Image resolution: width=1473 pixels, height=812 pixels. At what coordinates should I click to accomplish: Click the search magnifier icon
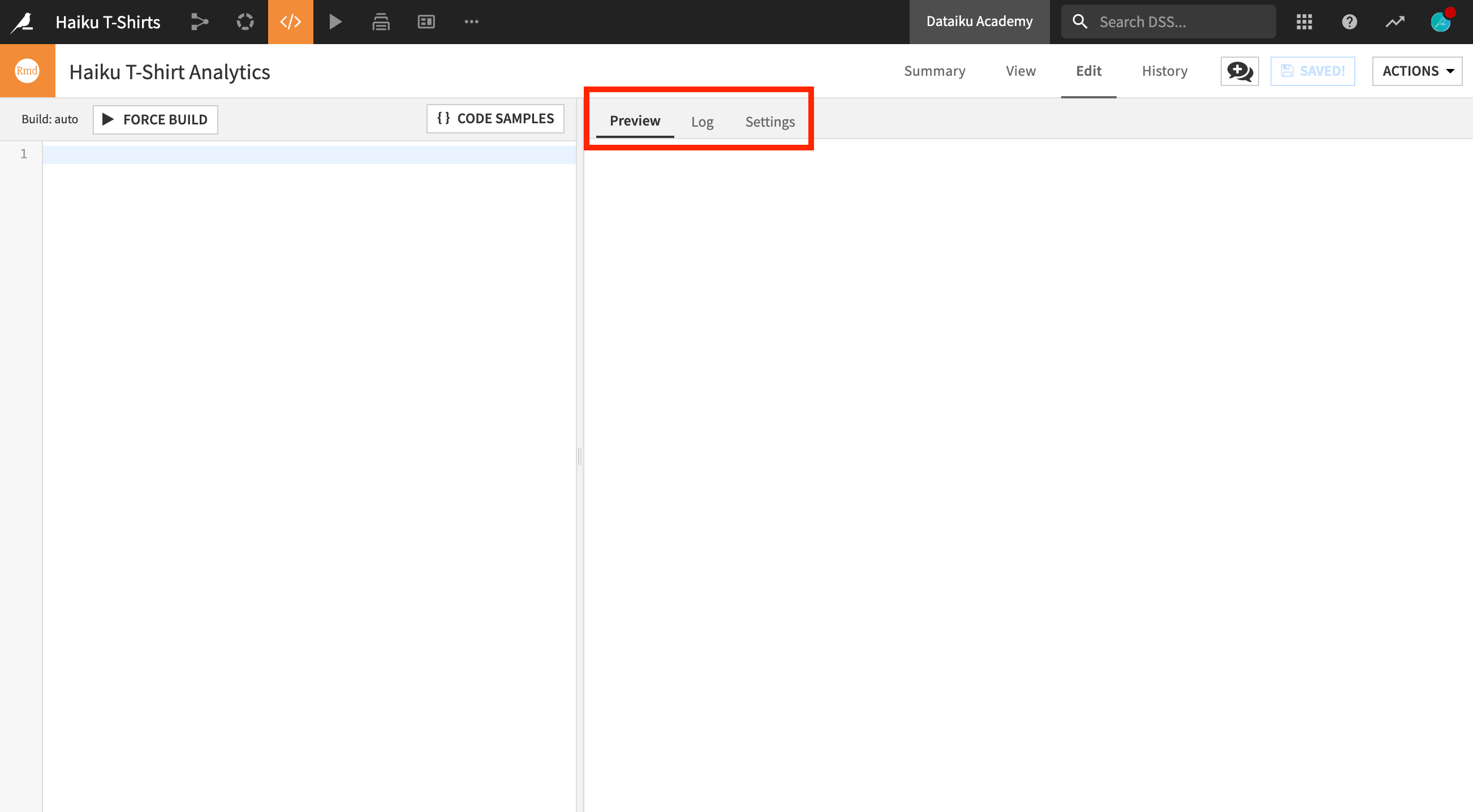1079,21
